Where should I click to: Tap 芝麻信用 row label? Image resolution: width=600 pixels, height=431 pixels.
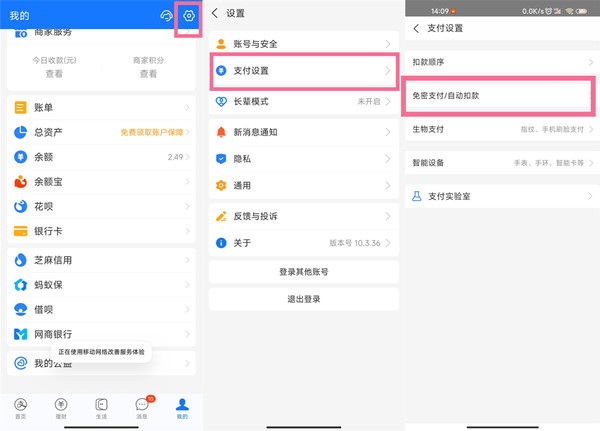53,260
